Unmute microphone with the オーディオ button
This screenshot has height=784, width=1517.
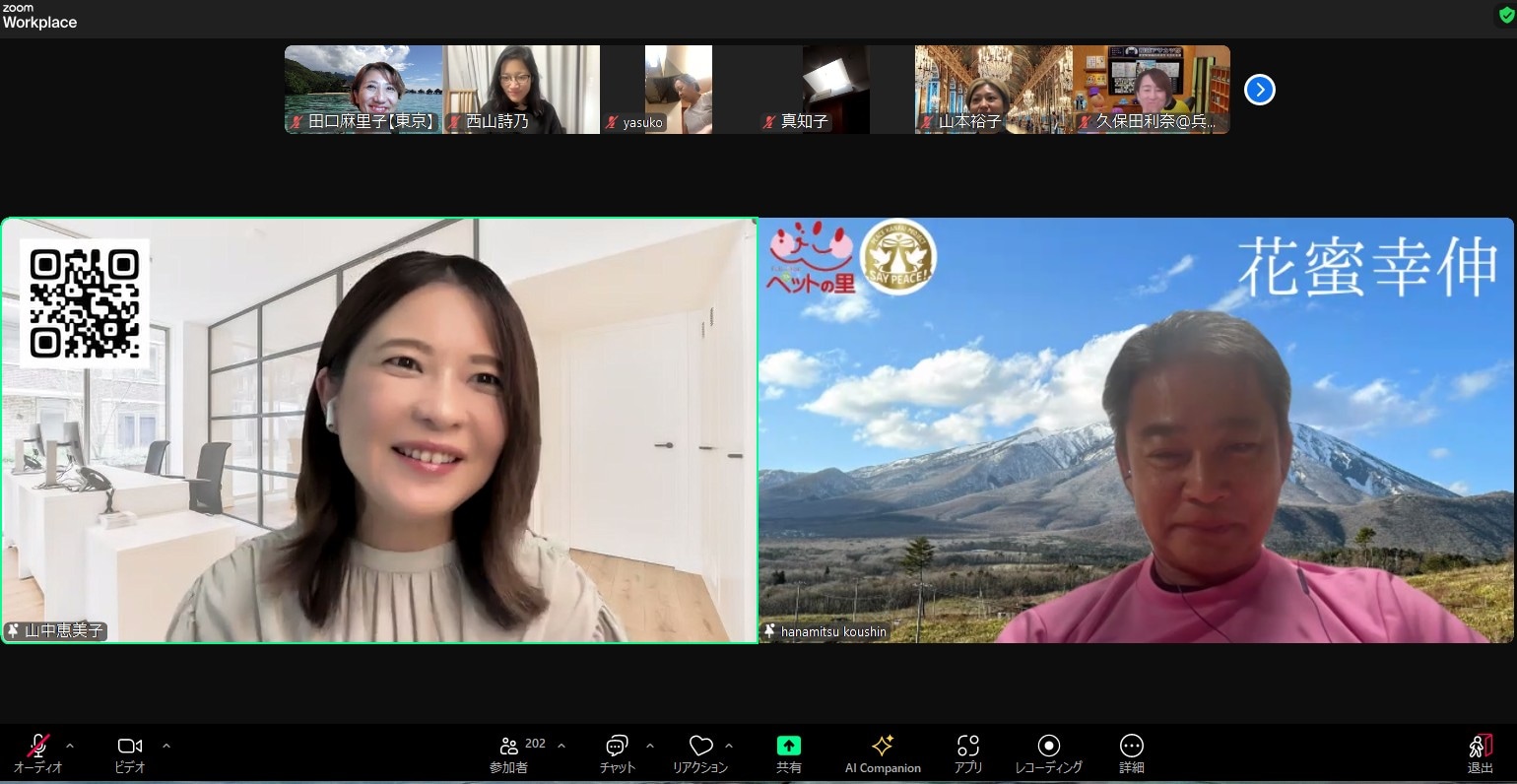[37, 752]
